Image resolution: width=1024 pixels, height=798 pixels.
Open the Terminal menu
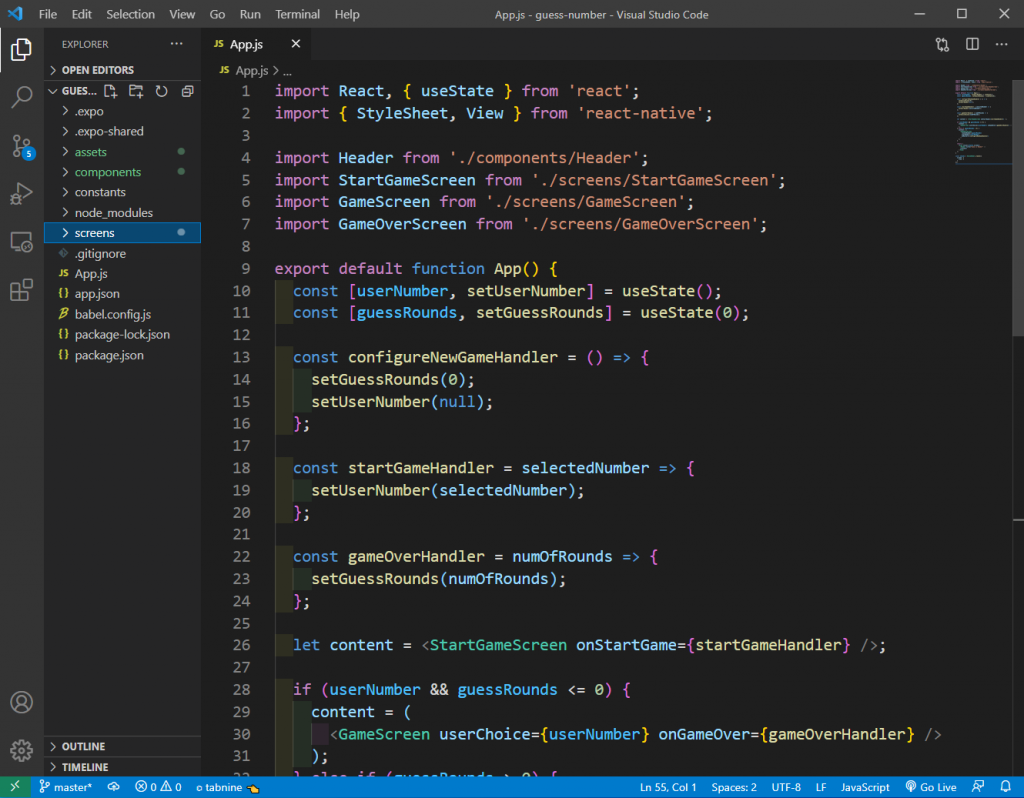click(300, 14)
